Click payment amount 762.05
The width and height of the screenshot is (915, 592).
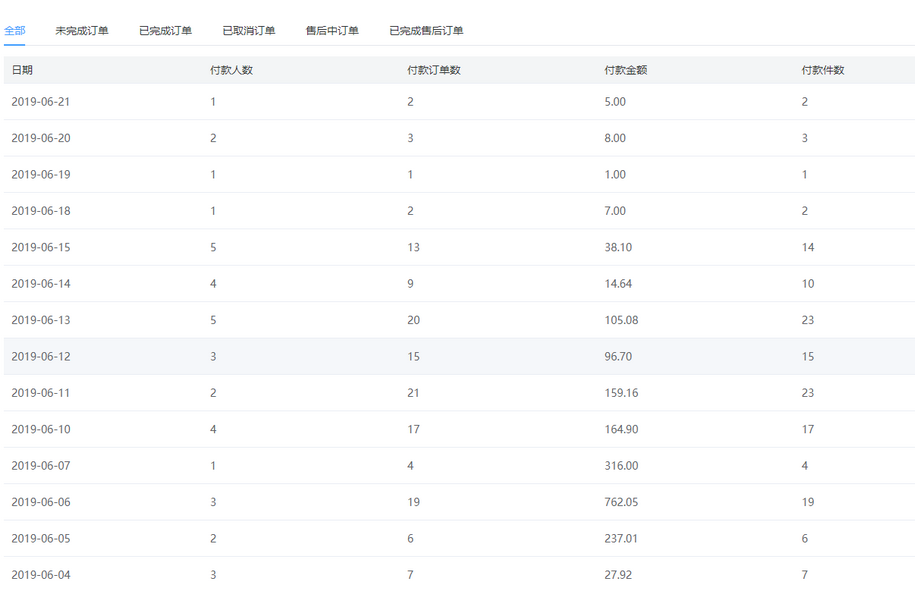pos(621,502)
